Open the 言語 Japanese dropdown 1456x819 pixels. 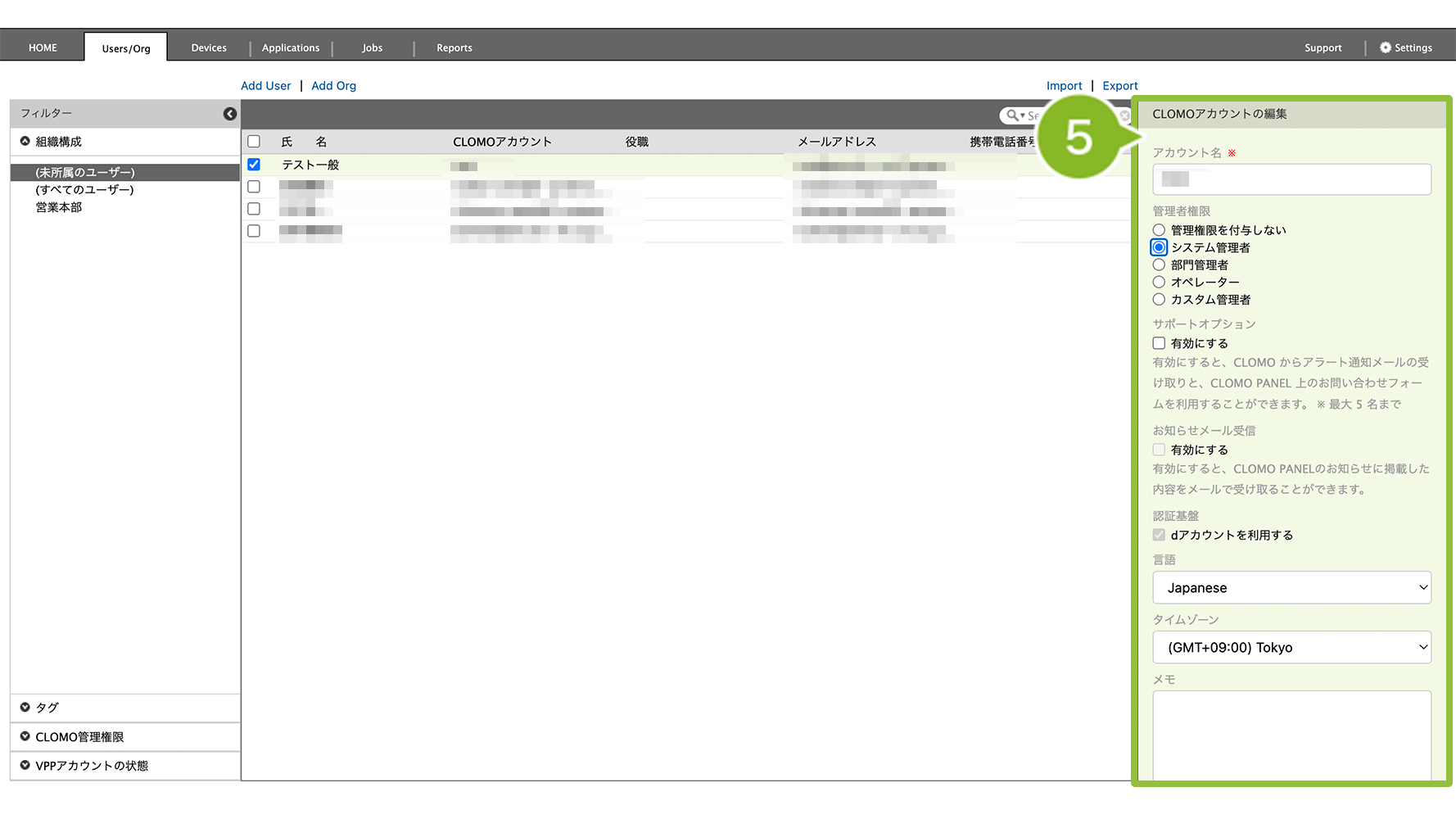pos(1291,588)
